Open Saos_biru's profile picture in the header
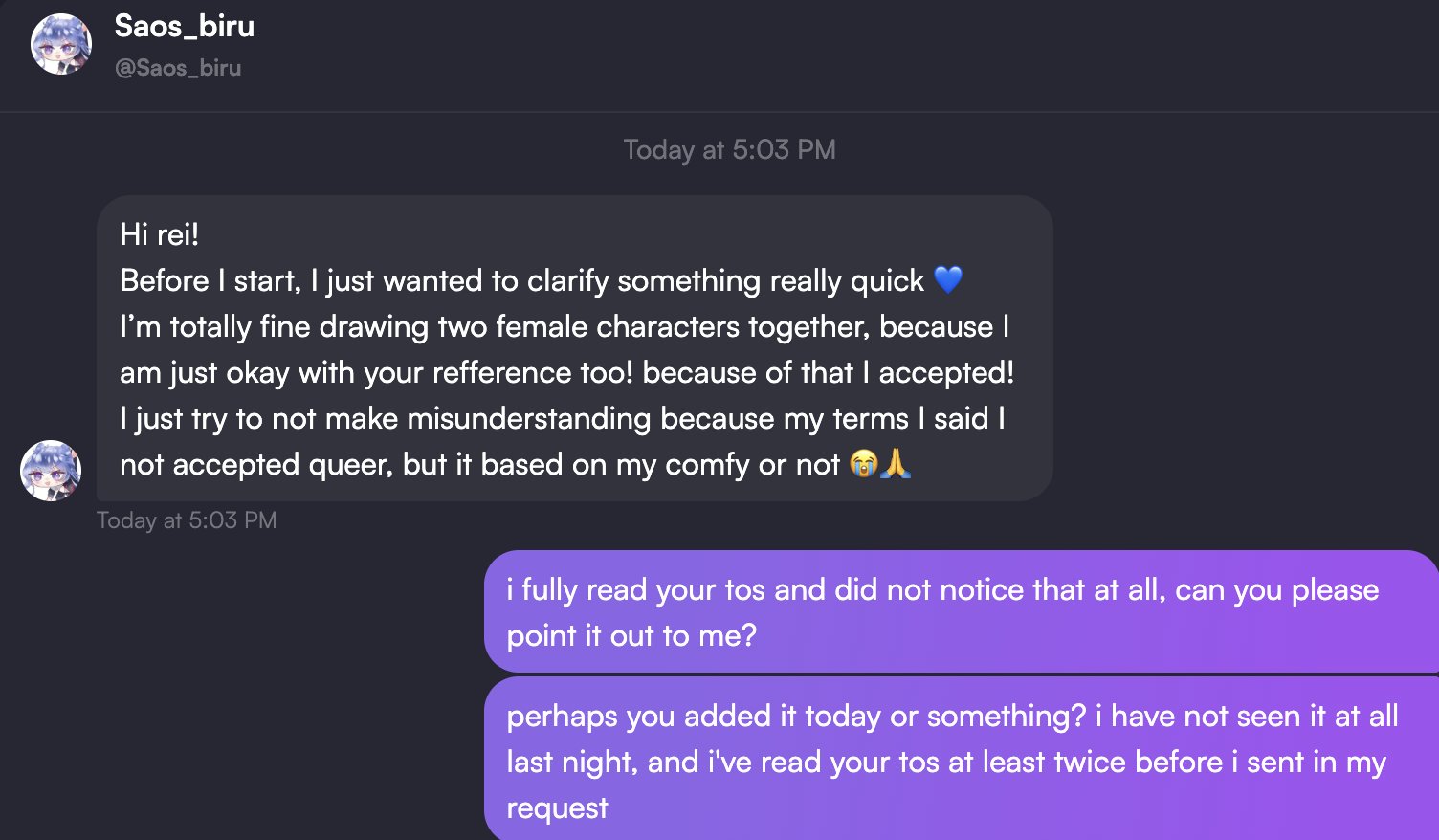This screenshot has width=1439, height=840. [x=61, y=44]
